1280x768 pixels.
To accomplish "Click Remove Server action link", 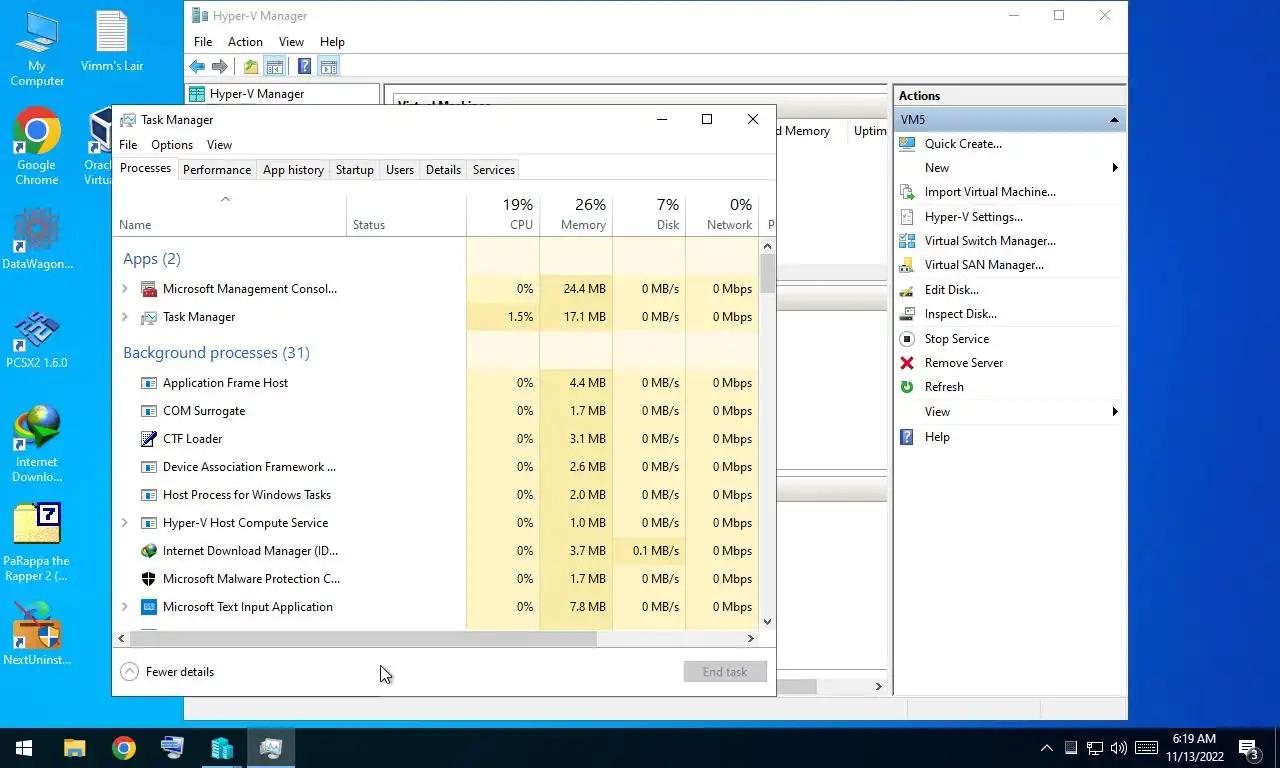I will click(x=964, y=363).
